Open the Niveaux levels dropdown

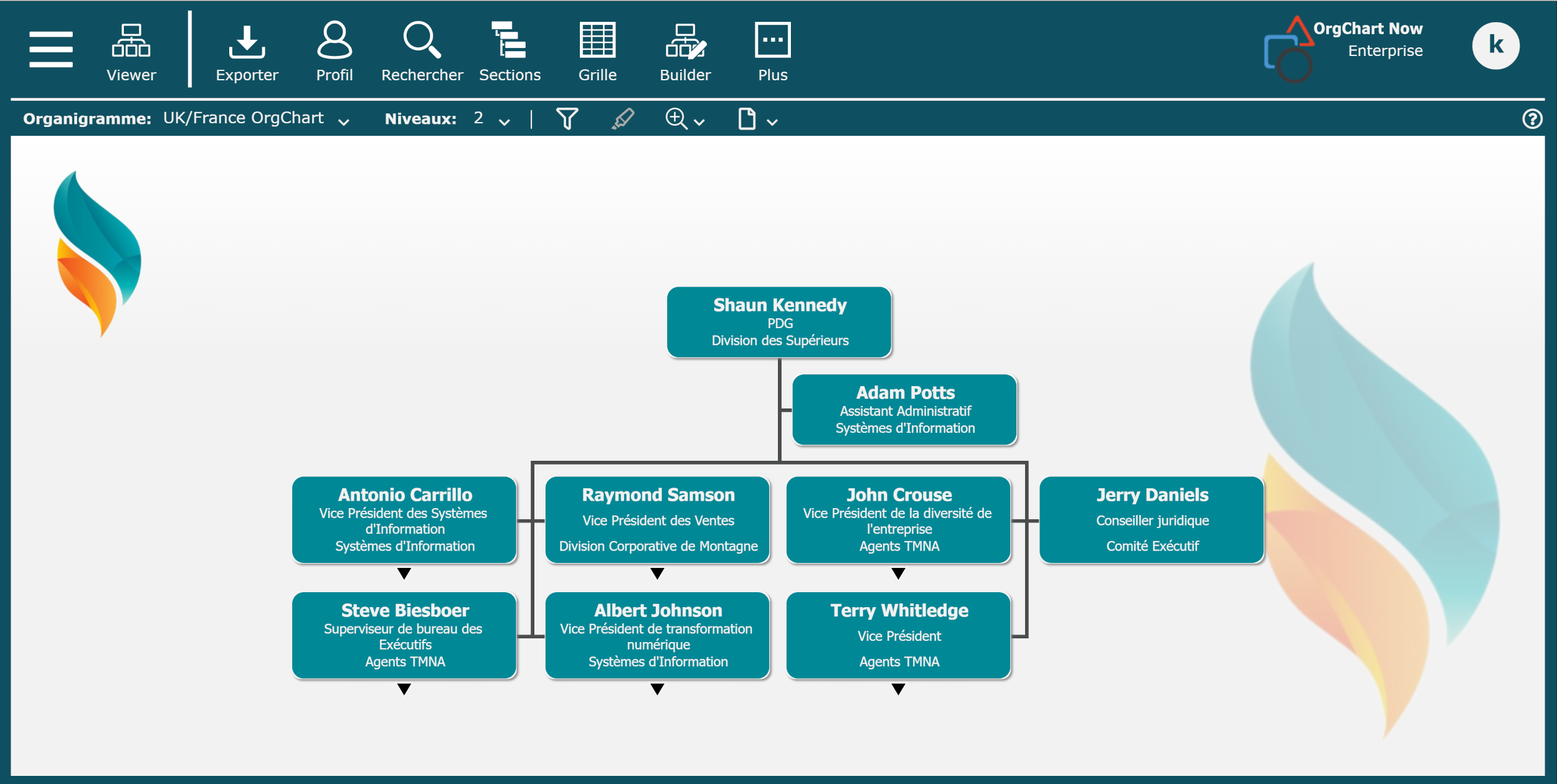pyautogui.click(x=492, y=118)
